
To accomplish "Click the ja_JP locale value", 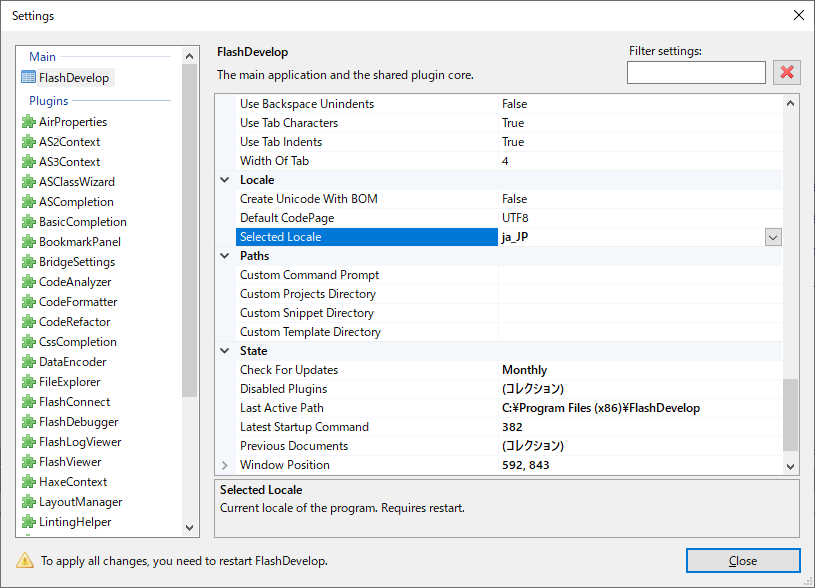I will coord(515,237).
